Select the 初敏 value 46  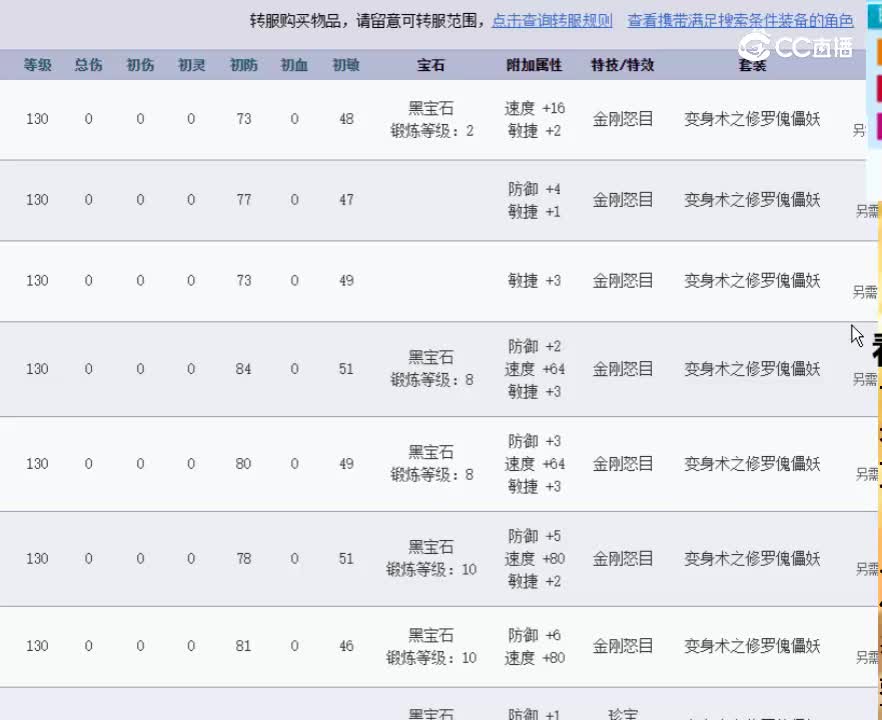(x=346, y=646)
